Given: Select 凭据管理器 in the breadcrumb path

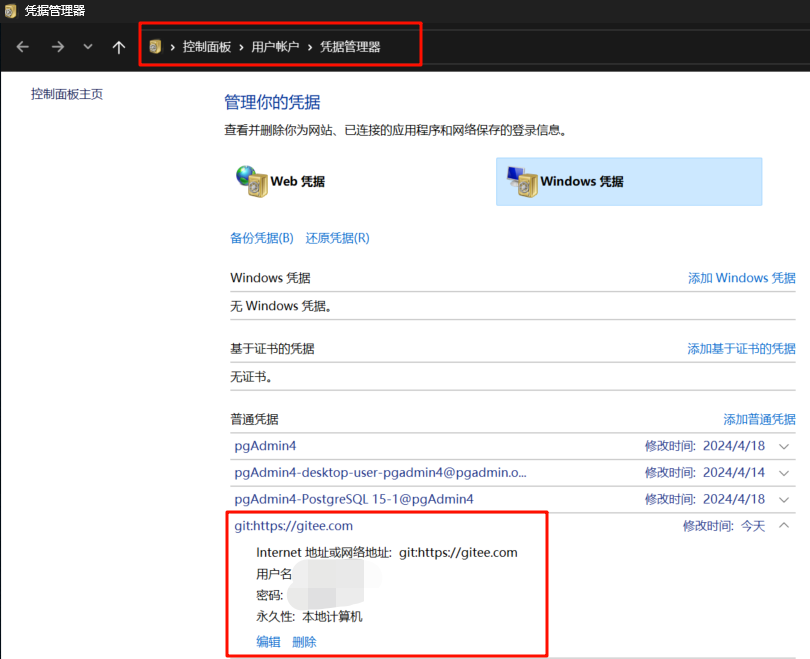Looking at the screenshot, I should point(350,47).
